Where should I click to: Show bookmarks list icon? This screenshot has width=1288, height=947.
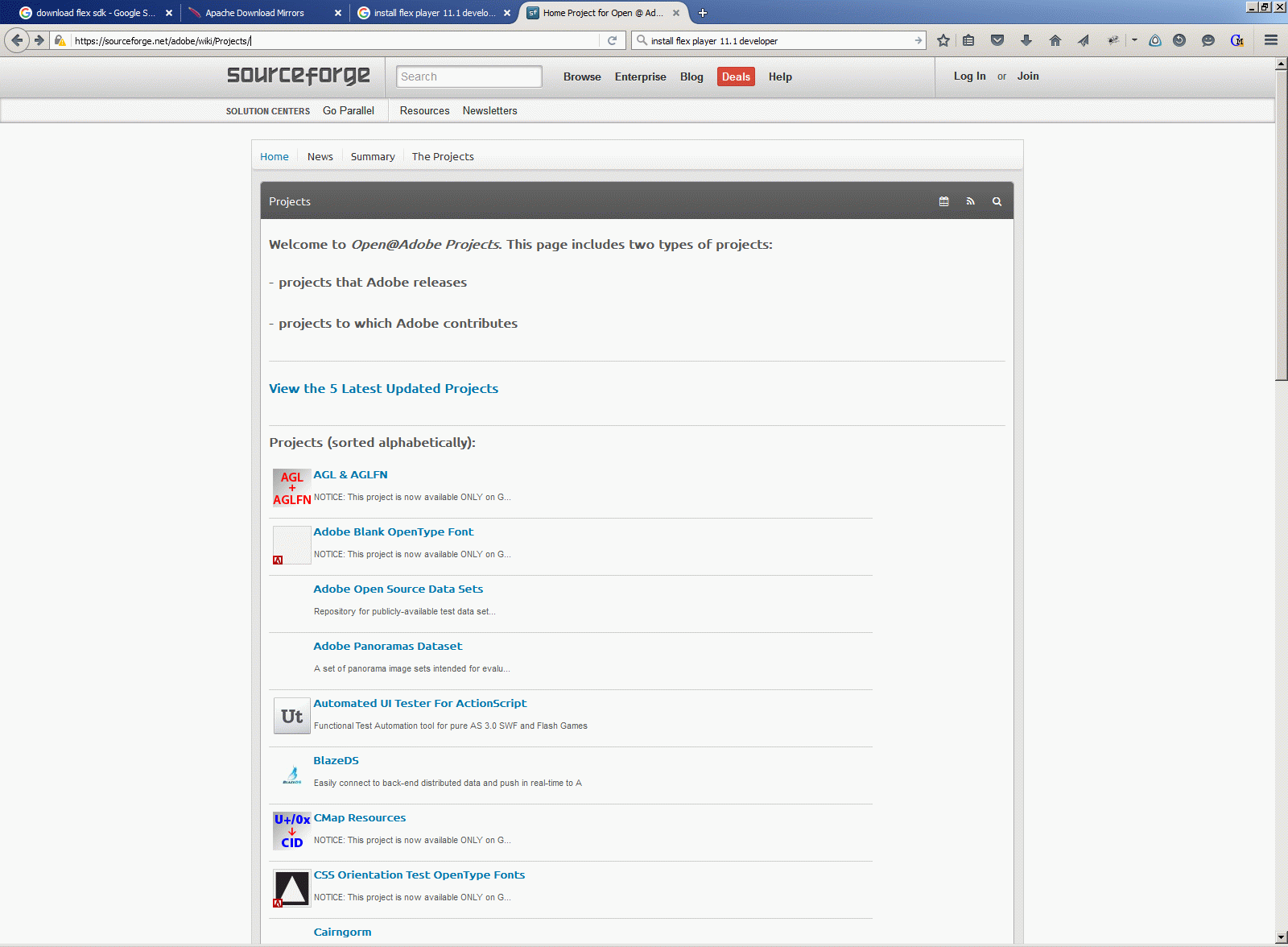click(x=968, y=40)
